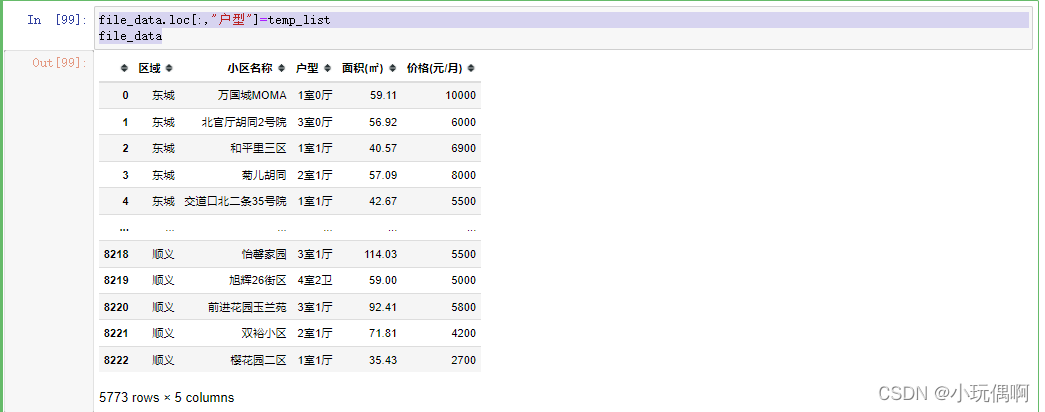This screenshot has height=412, width=1045.
Task: Click price value 2700
Action: point(463,360)
